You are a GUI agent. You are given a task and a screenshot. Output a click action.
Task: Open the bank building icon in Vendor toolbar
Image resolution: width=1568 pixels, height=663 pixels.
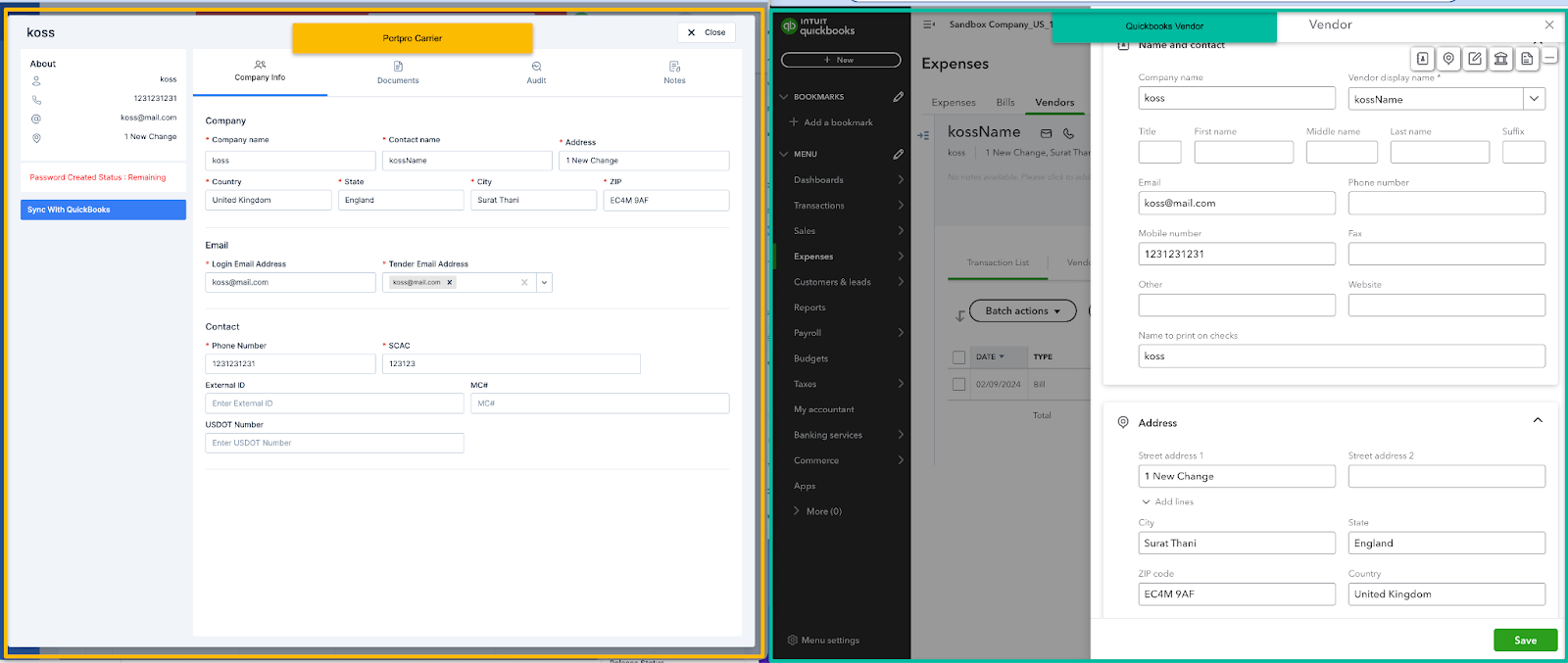tap(1500, 59)
